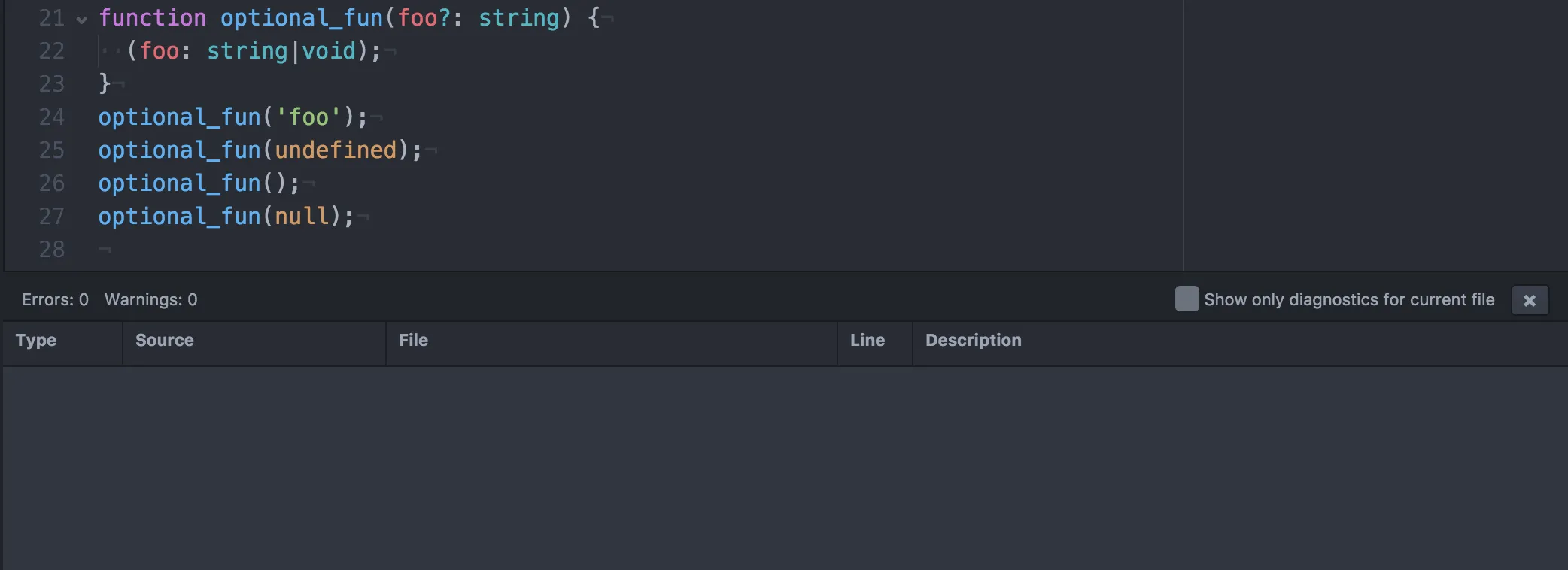Select gutter line number 27
This screenshot has height=570, width=1568.
pyautogui.click(x=51, y=217)
